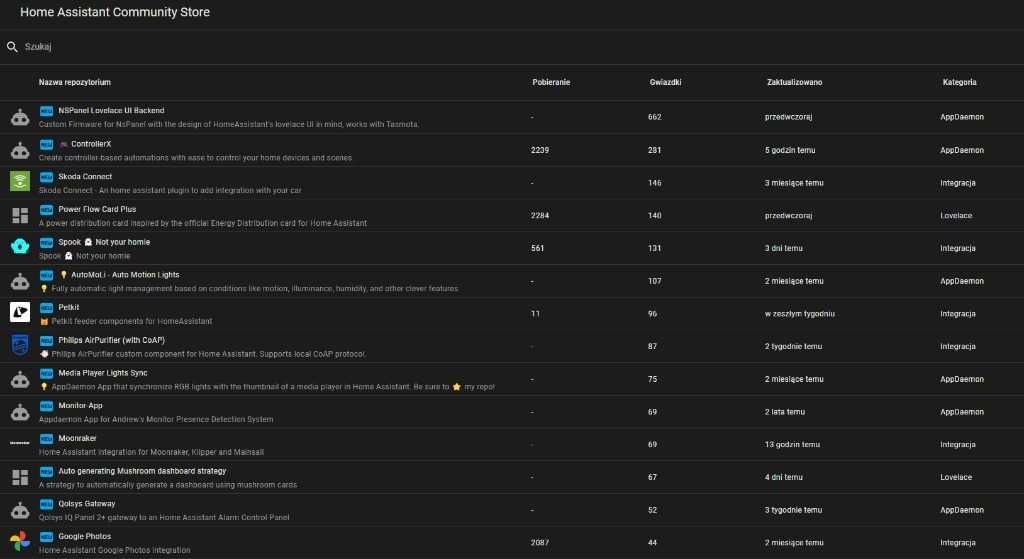Open the Petkit repository name
1024x559 pixels.
click(69, 308)
